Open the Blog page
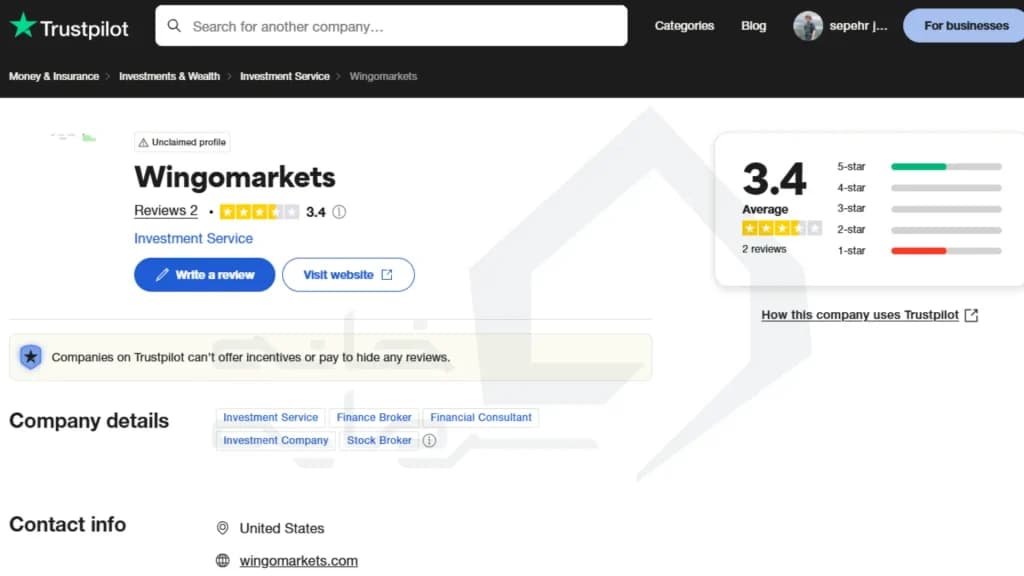The image size is (1024, 576). (753, 25)
